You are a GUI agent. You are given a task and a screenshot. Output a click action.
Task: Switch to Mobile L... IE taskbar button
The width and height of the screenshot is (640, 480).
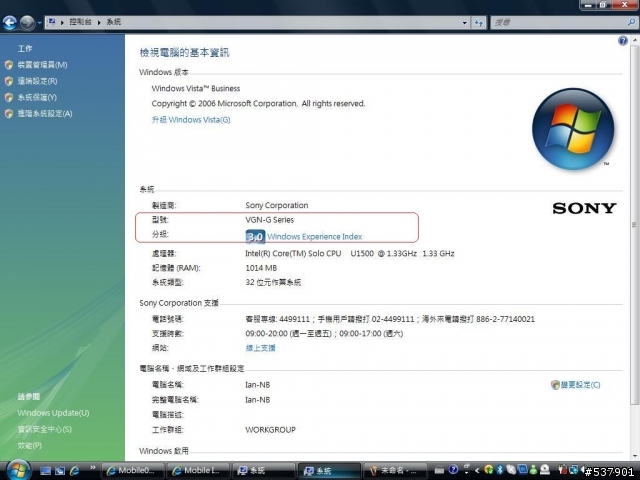[198, 471]
